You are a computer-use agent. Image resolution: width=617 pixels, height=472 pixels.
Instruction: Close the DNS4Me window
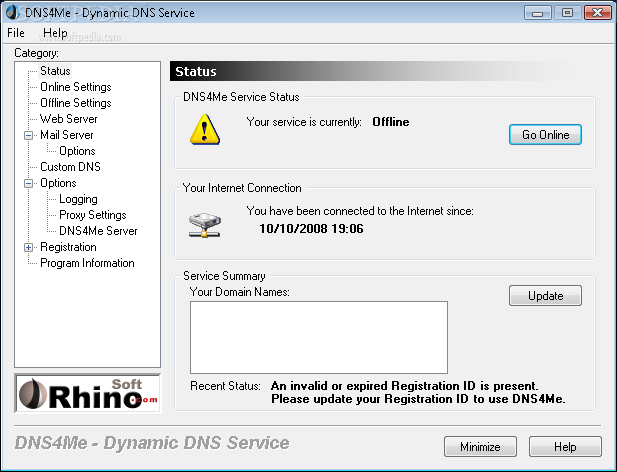(597, 13)
